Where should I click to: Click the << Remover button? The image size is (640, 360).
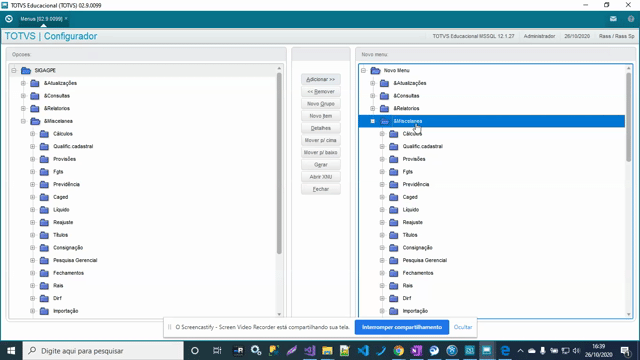click(x=321, y=91)
